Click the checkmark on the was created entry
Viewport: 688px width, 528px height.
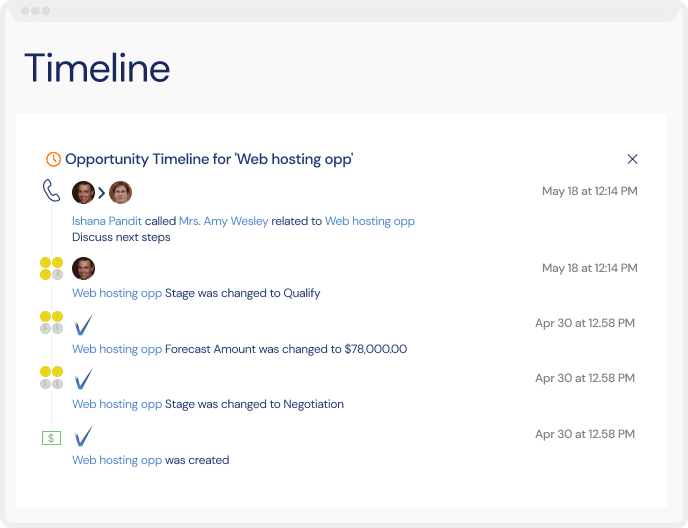click(x=83, y=436)
